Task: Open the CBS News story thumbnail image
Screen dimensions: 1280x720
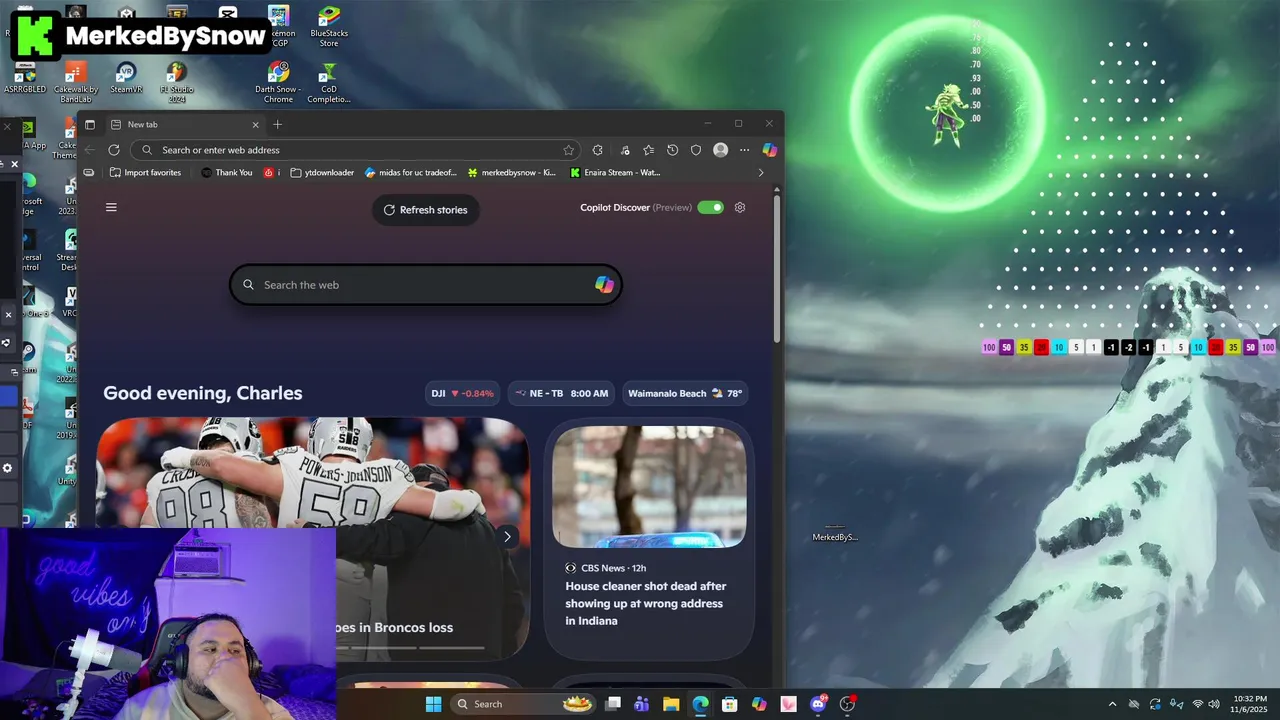Action: tap(649, 487)
